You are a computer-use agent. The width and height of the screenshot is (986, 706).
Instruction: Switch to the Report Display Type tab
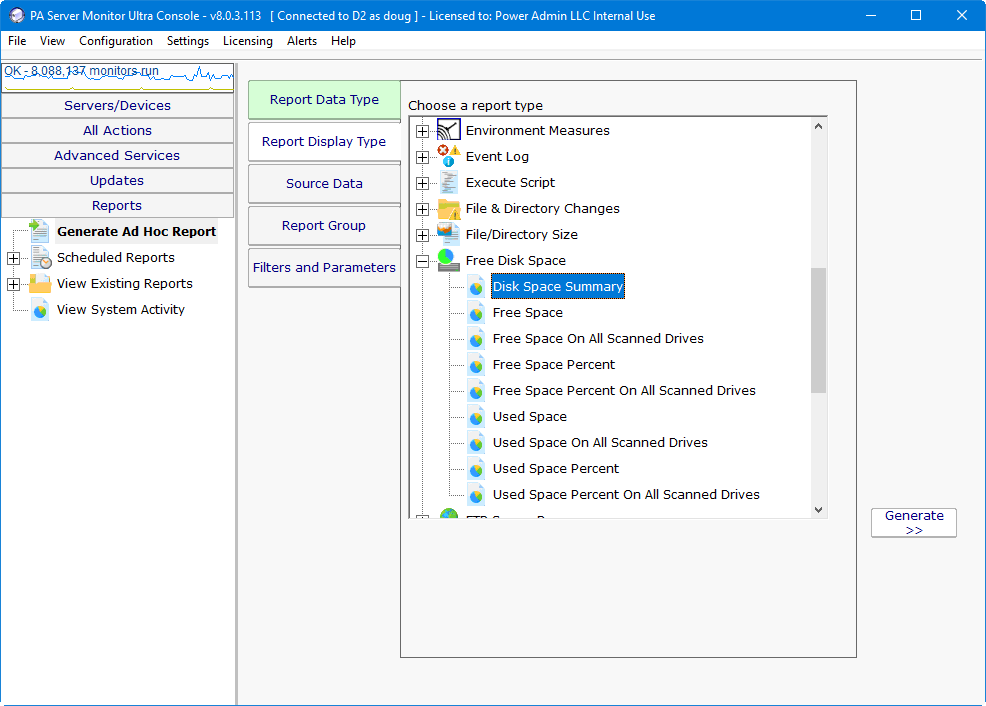[x=324, y=141]
